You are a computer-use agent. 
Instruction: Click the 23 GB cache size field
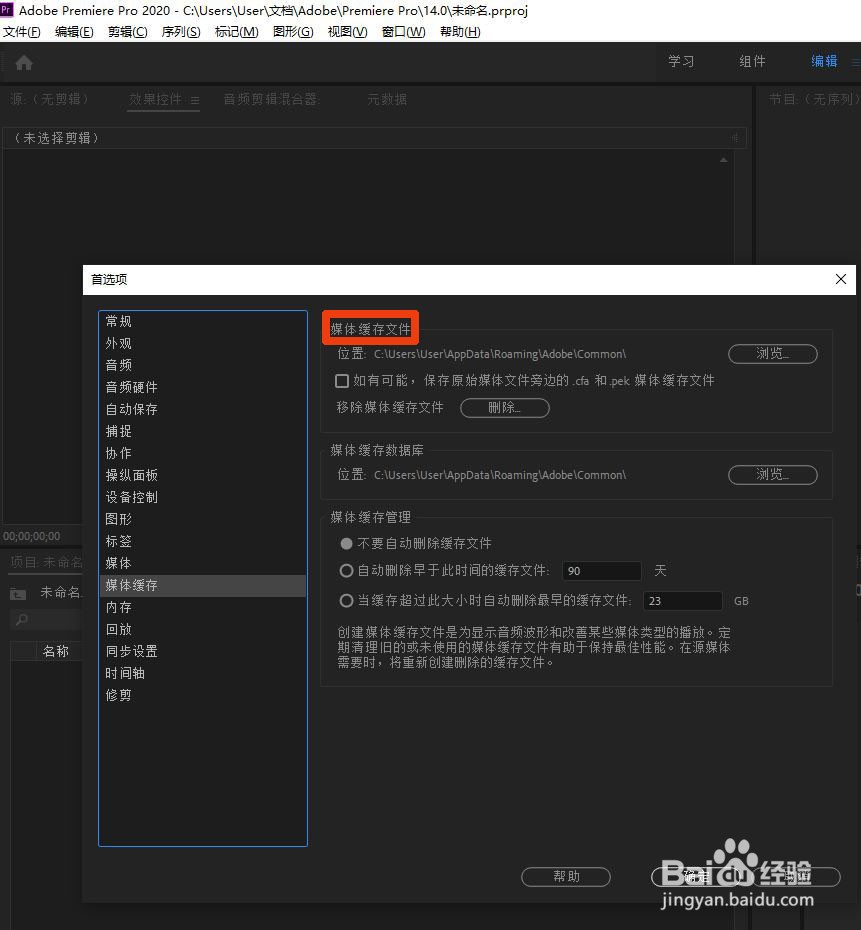point(683,601)
